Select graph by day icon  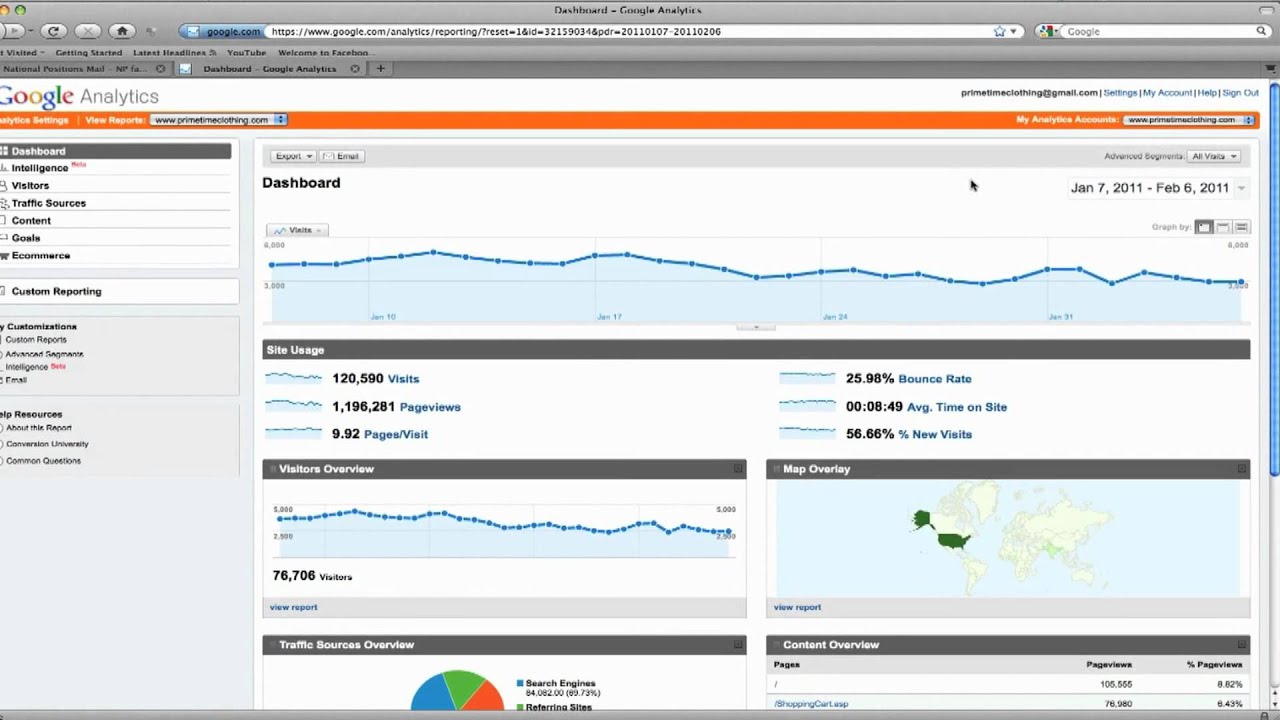click(1204, 227)
